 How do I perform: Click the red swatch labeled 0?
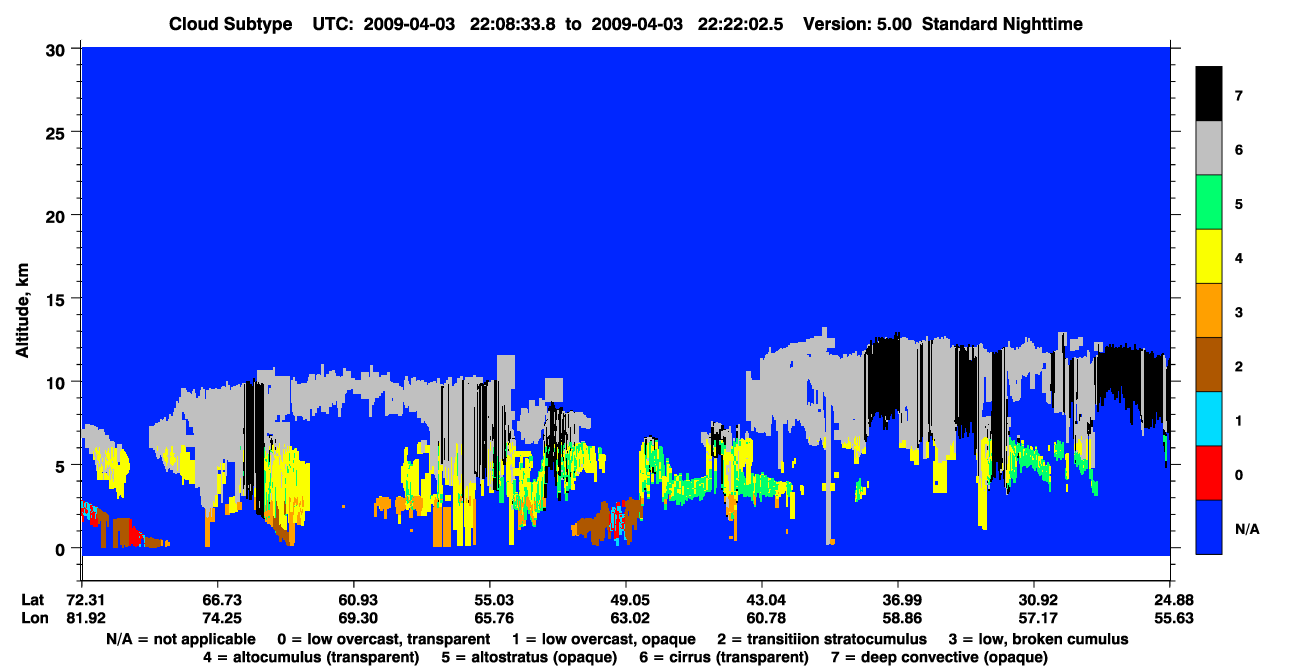point(1209,472)
